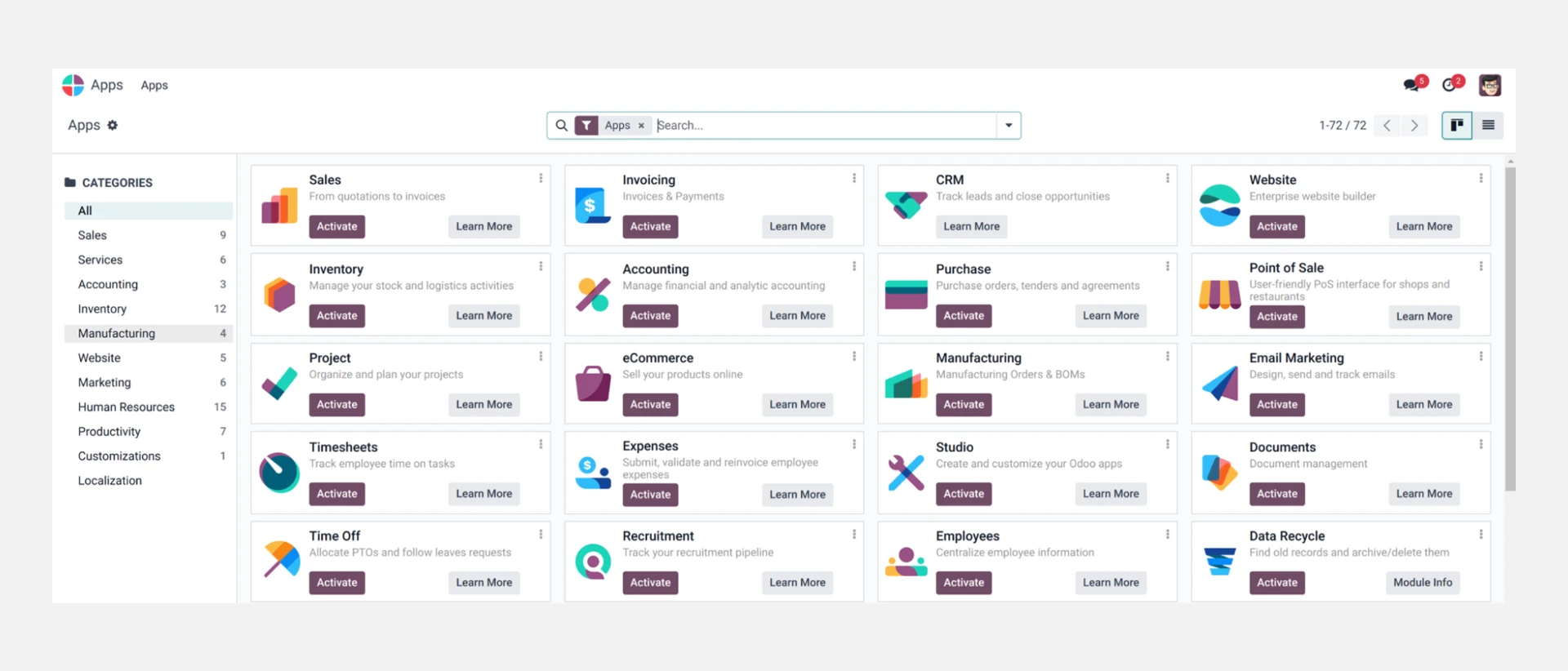Open the Data Recycle kebab menu
The height and width of the screenshot is (671, 1568).
point(1481,534)
